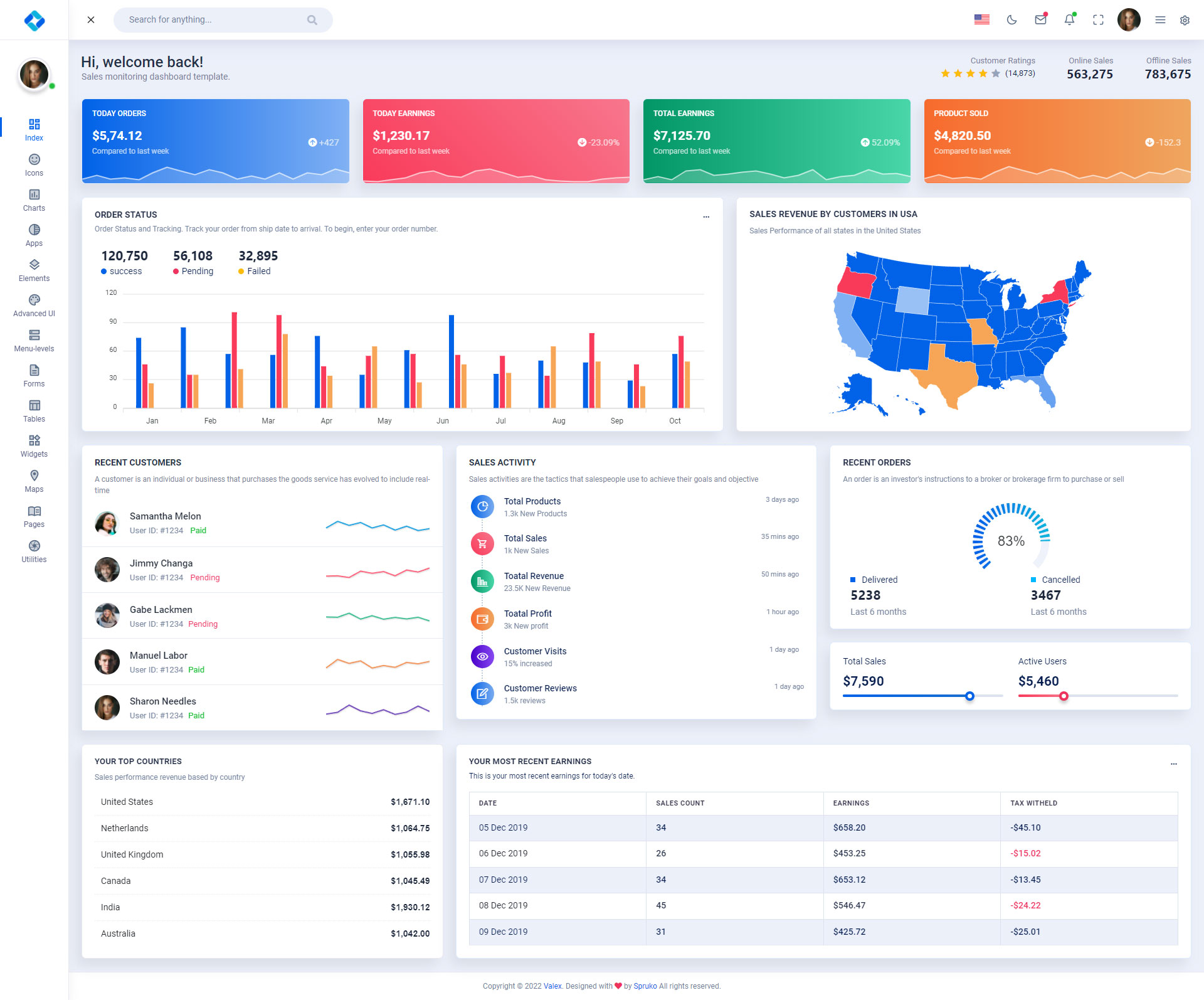Open Recent Earnings options ellipsis menu

pyautogui.click(x=1173, y=763)
